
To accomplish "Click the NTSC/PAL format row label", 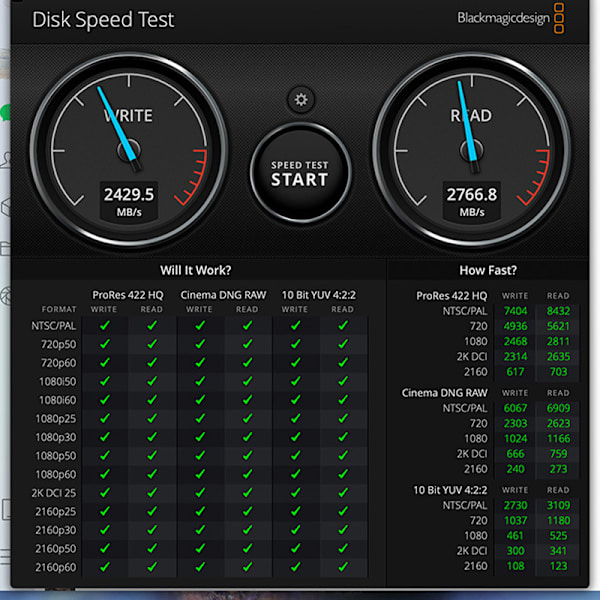I will 54,326.
